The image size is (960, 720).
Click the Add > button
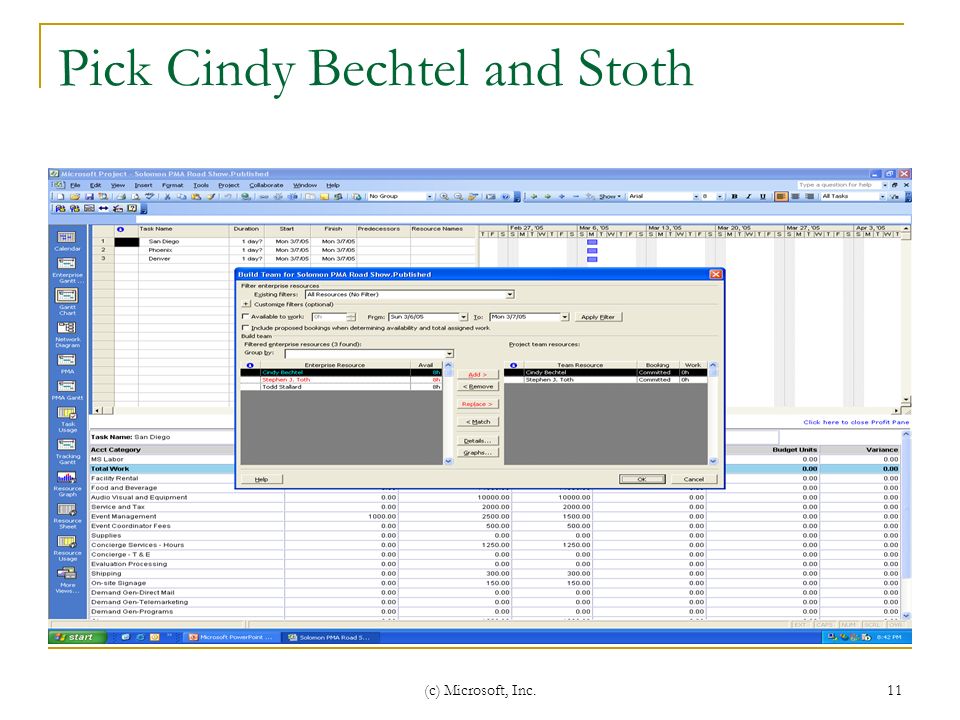pos(478,374)
